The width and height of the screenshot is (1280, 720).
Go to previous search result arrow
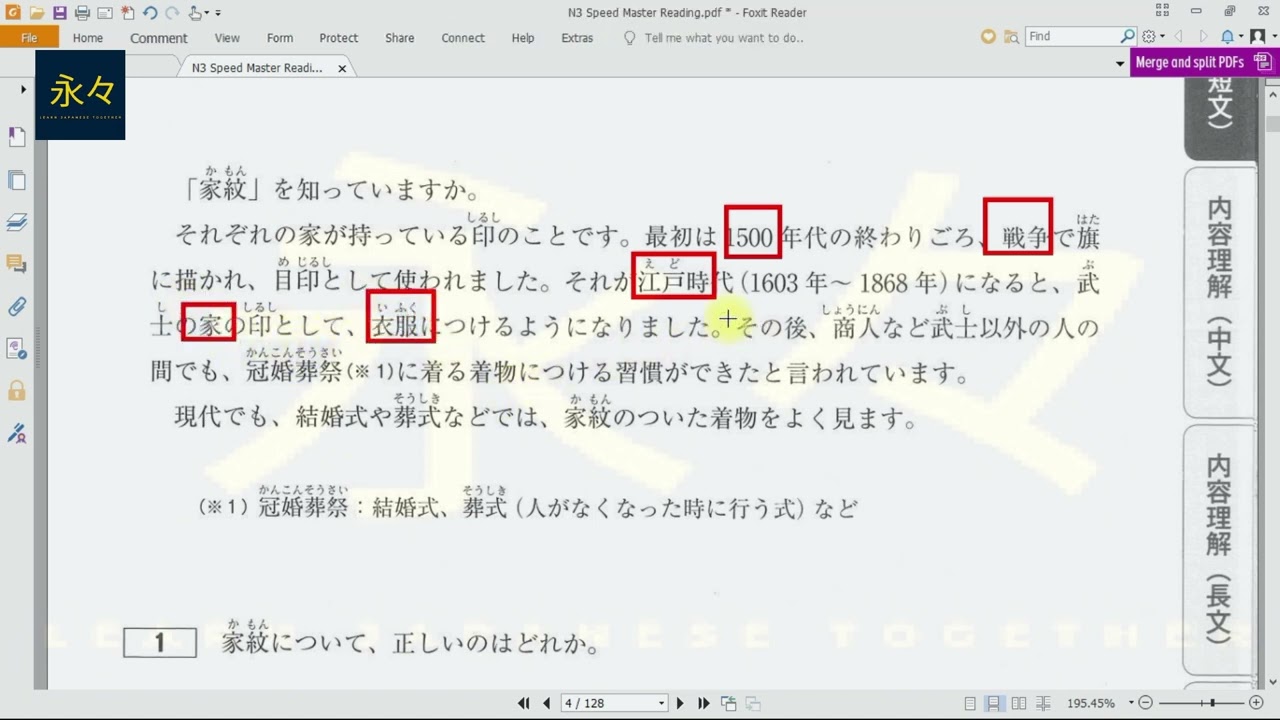[x=1178, y=37]
